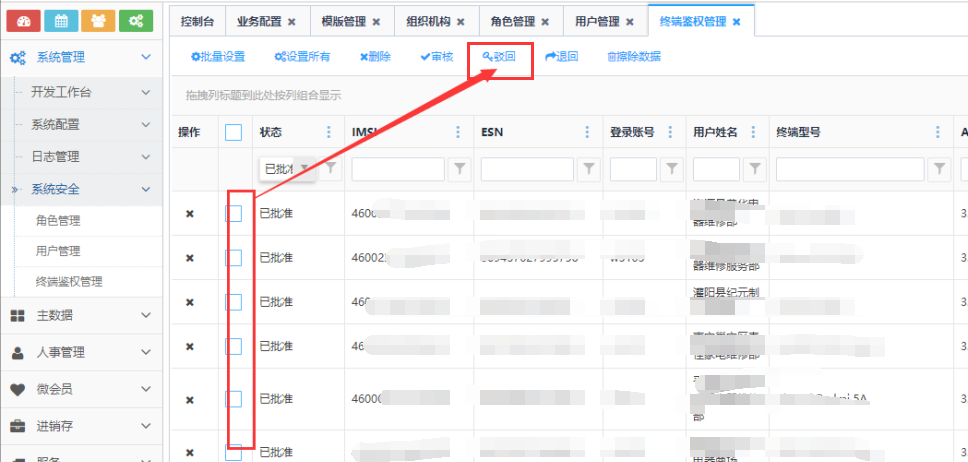Click the delete X icon in first row
968x462 pixels.
[x=190, y=213]
